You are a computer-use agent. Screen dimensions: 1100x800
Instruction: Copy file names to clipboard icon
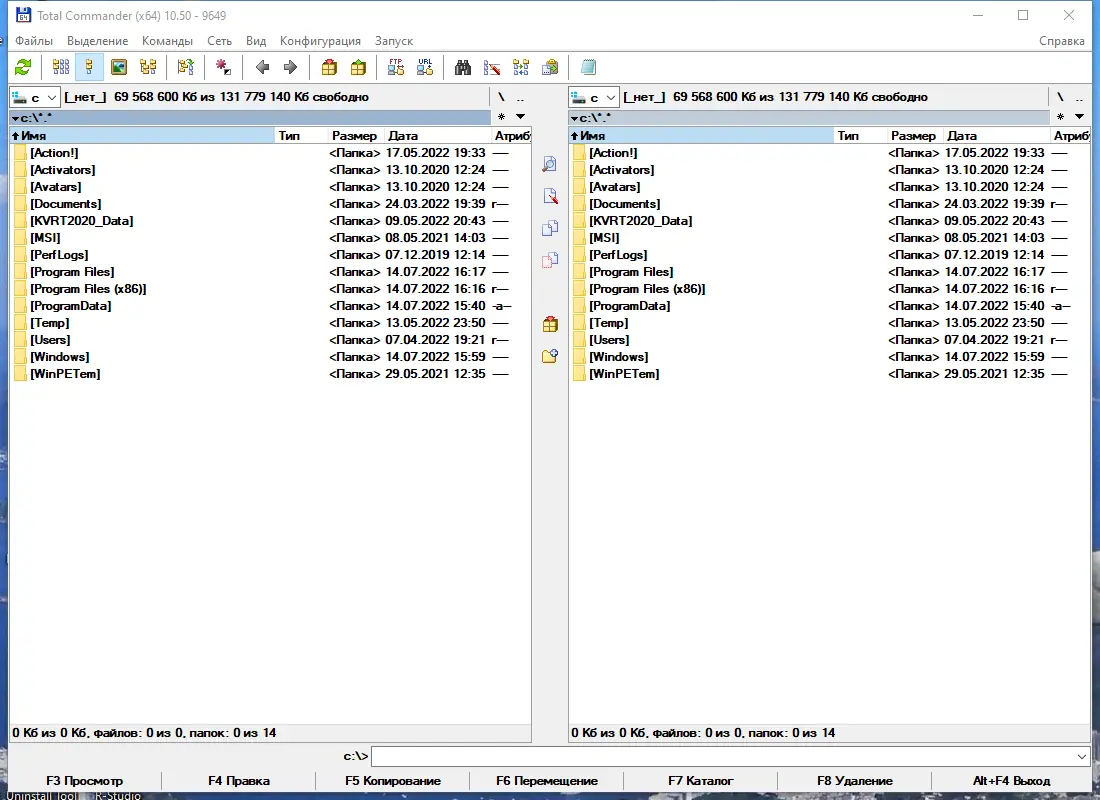pyautogui.click(x=550, y=67)
